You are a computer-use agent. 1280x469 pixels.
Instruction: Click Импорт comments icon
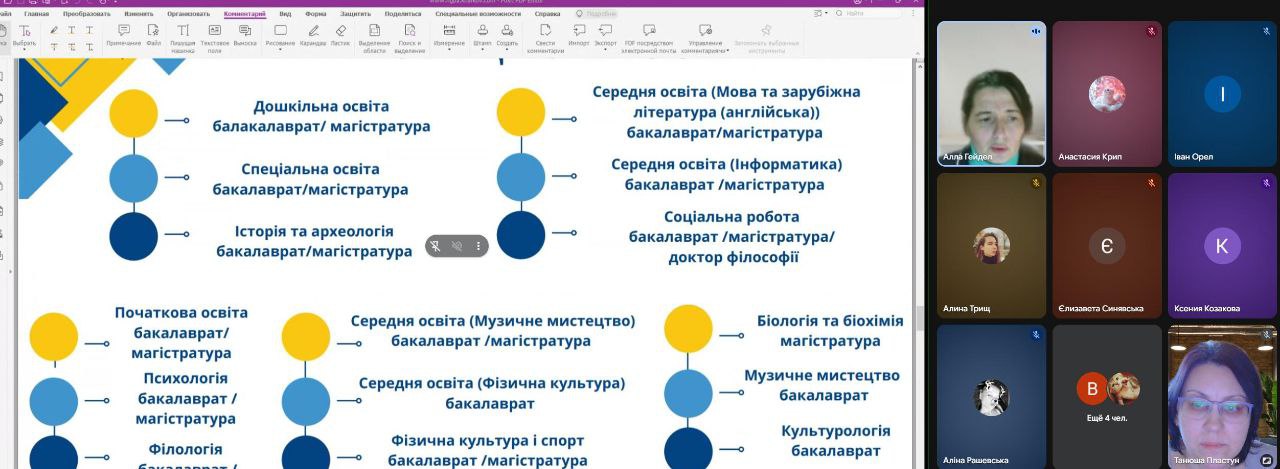[x=579, y=36]
